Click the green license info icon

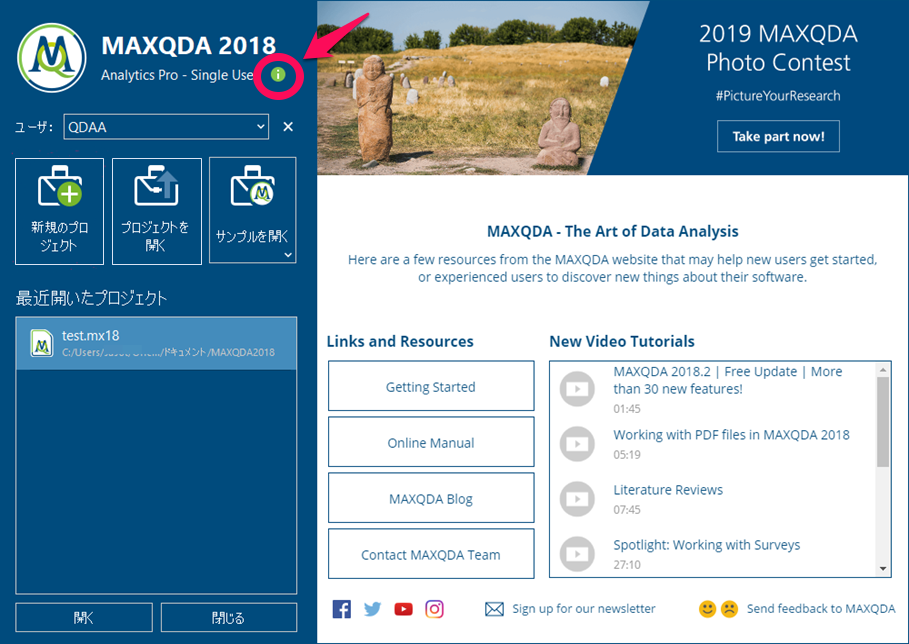[278, 74]
